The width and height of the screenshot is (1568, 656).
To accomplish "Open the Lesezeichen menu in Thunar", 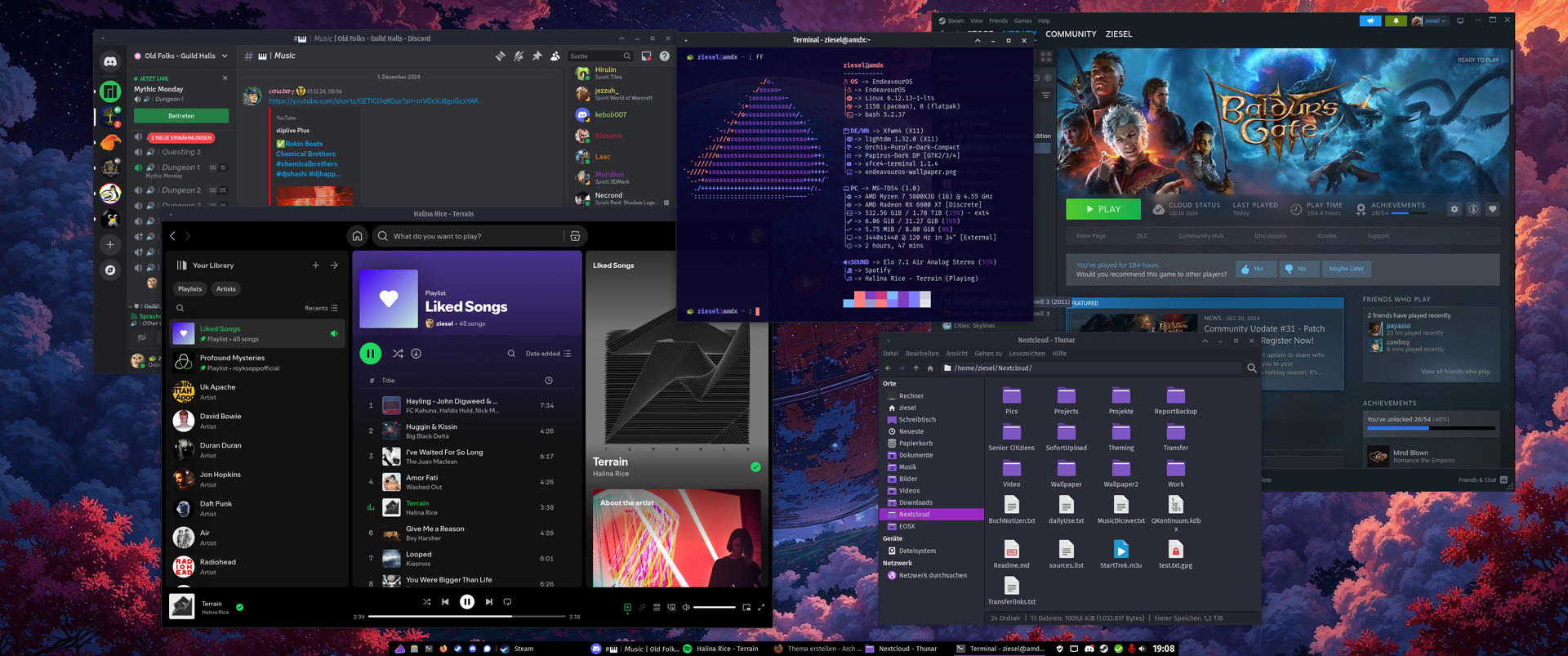I will click(x=1027, y=354).
